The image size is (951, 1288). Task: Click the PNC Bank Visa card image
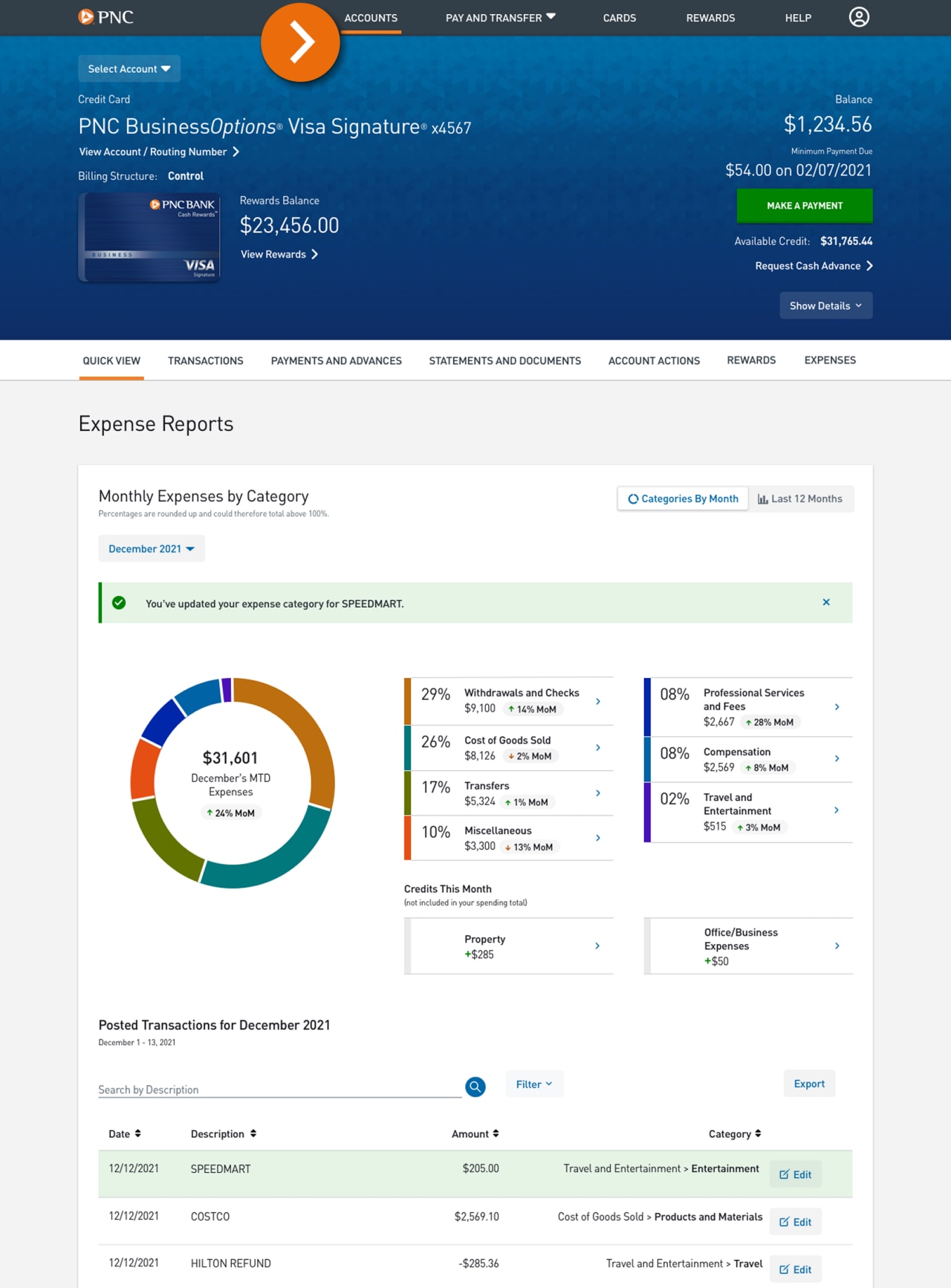click(x=149, y=237)
